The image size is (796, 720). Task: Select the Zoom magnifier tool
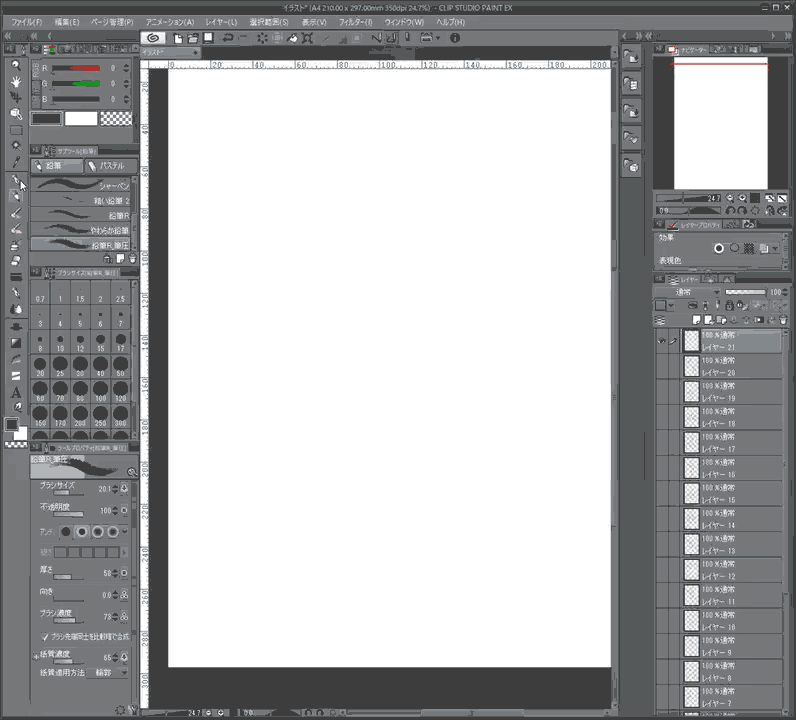point(16,66)
